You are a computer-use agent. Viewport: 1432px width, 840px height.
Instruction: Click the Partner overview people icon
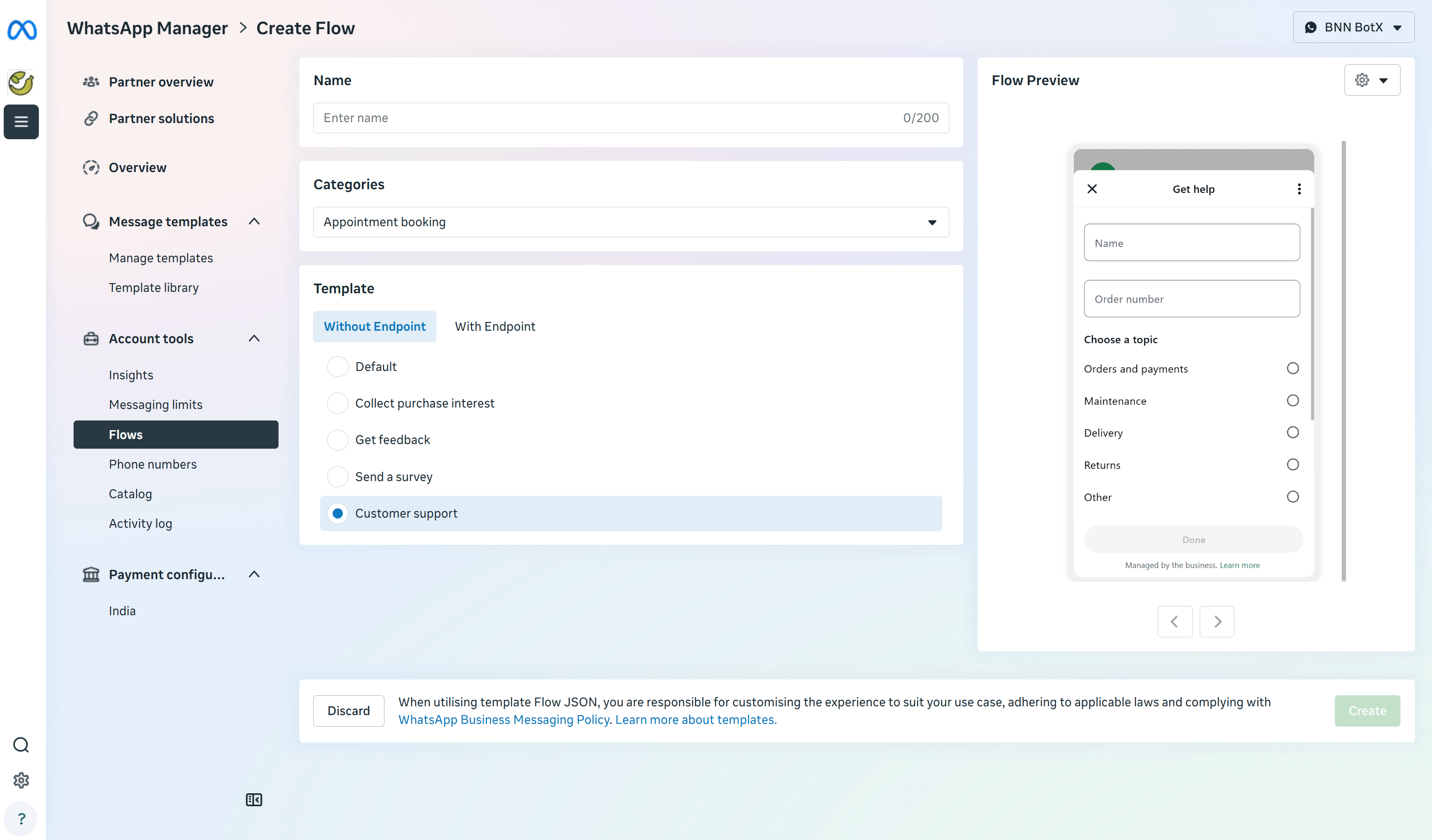[x=91, y=82]
